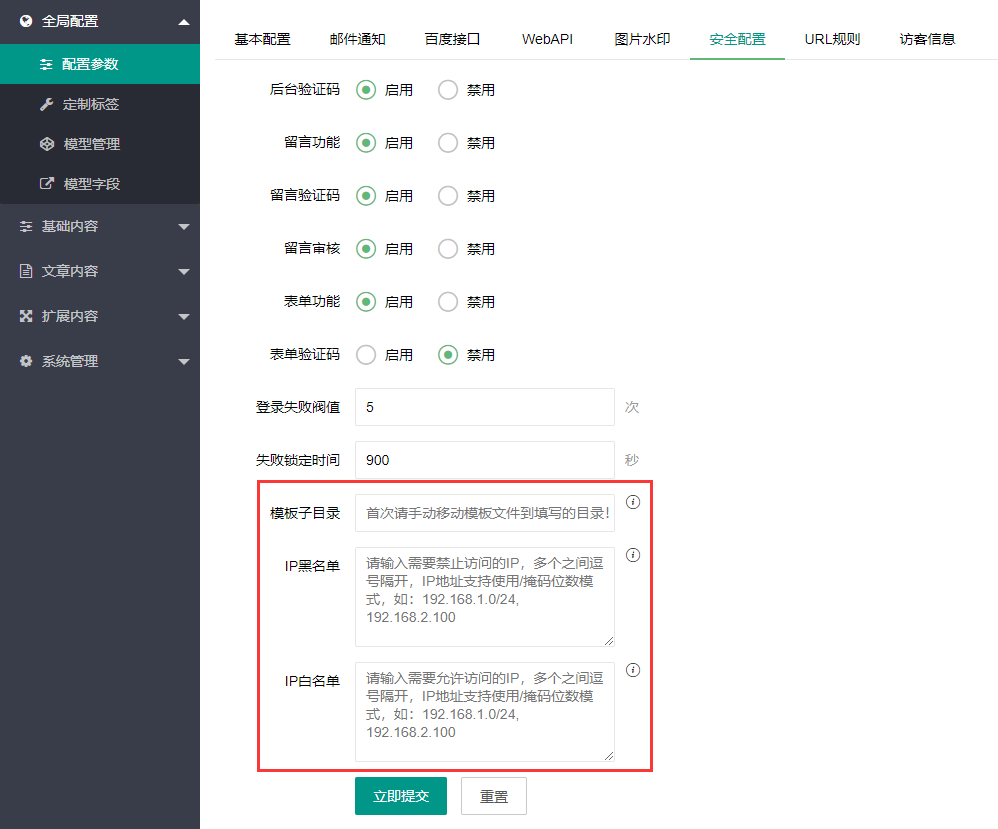Select the 定制标签 wrench icon

(47, 103)
